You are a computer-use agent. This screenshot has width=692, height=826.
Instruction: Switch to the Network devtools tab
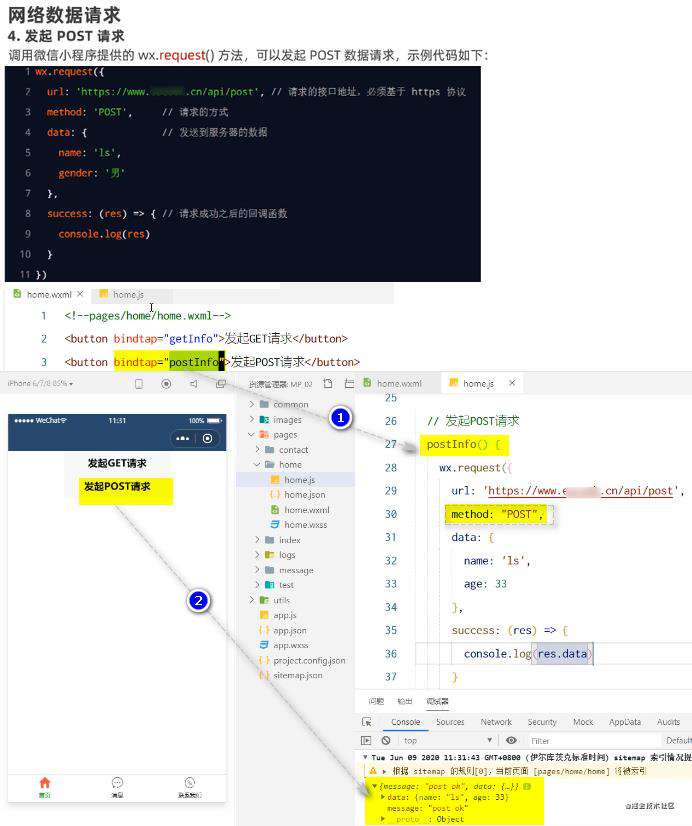pos(496,722)
